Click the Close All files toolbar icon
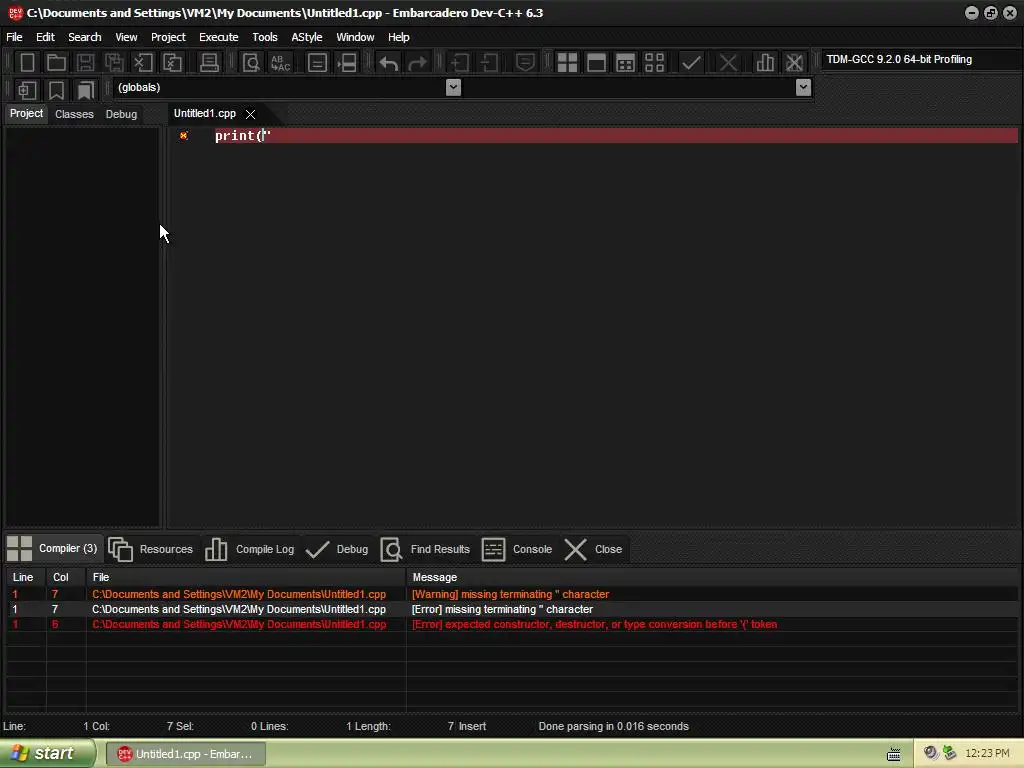Screen dimensions: 1024x768 pyautogui.click(x=172, y=63)
